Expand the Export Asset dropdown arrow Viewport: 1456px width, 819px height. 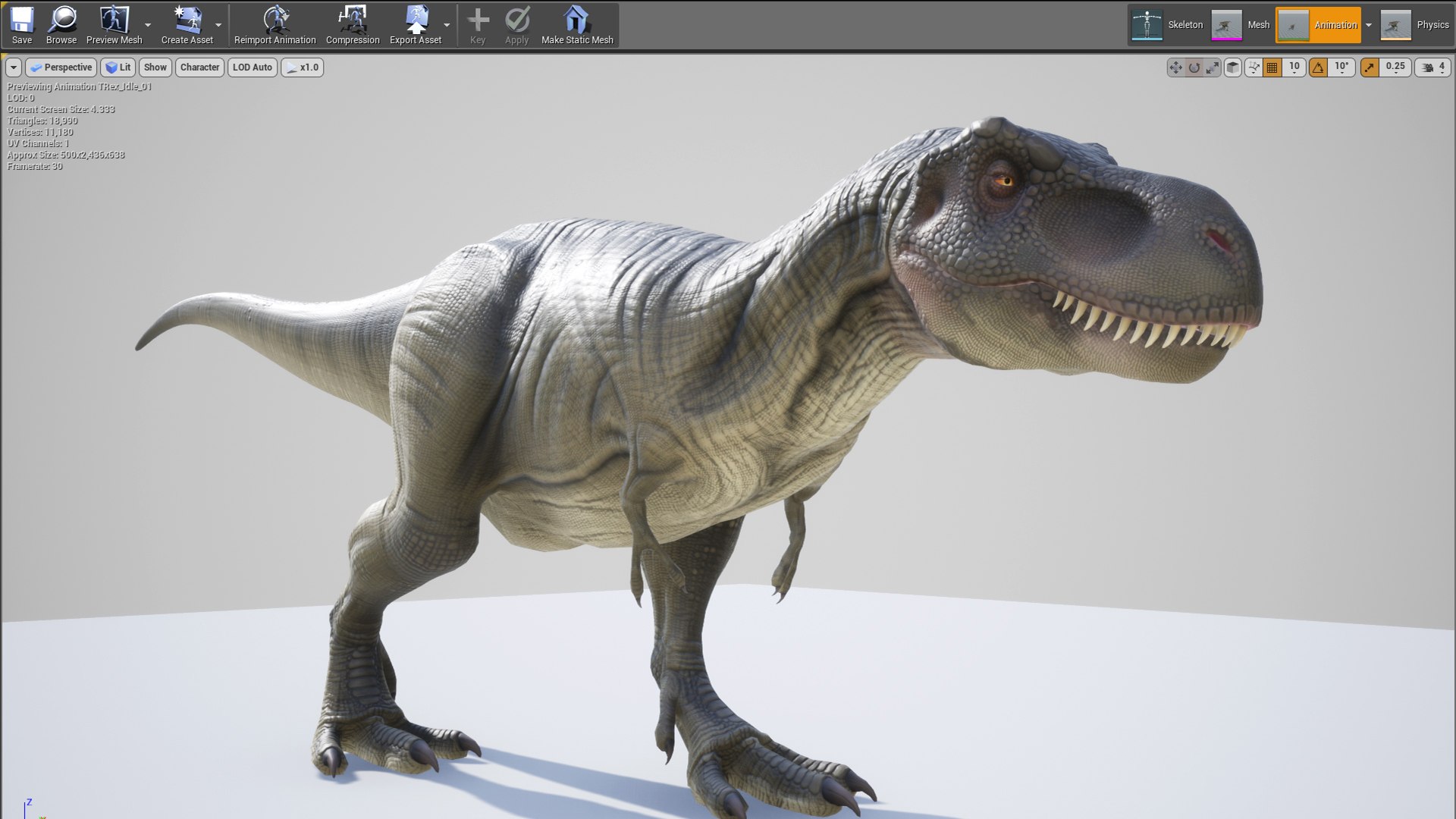click(447, 25)
